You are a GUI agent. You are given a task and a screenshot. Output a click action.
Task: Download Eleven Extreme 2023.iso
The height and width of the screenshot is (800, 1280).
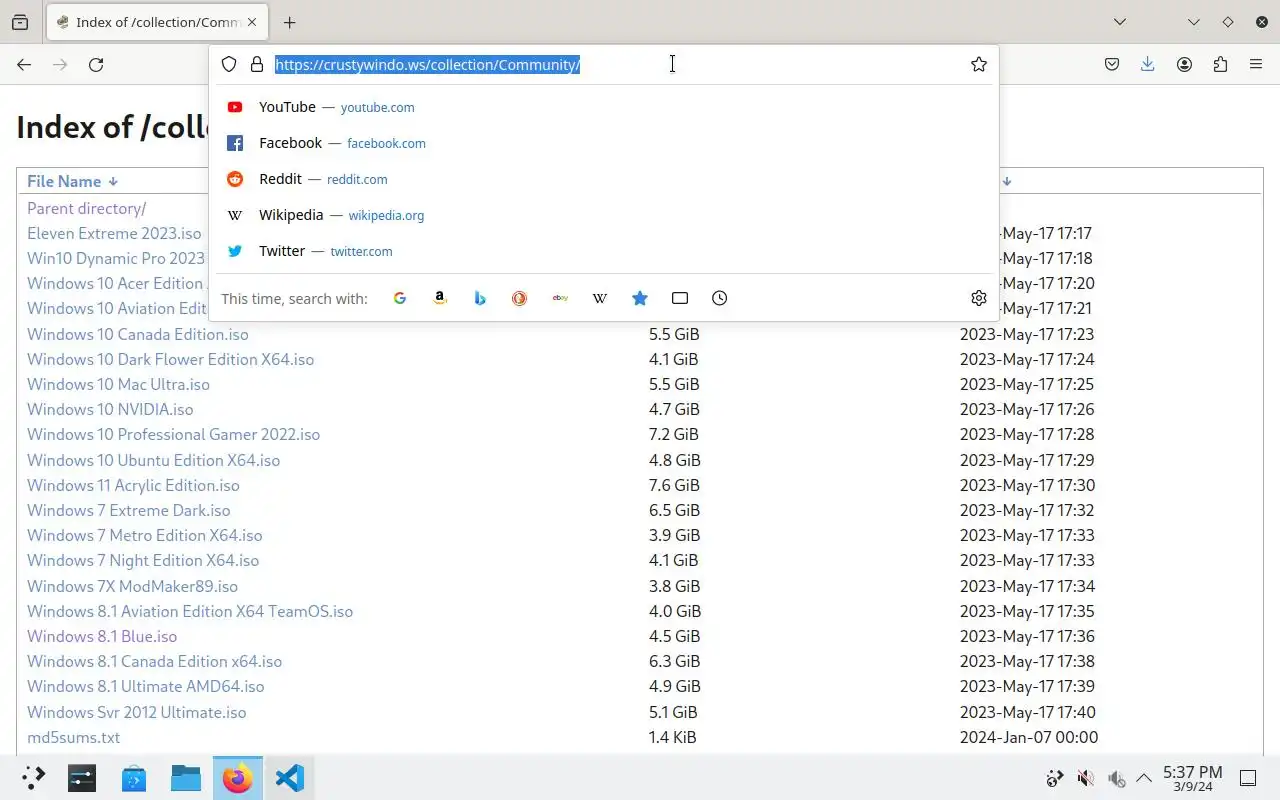tap(114, 233)
